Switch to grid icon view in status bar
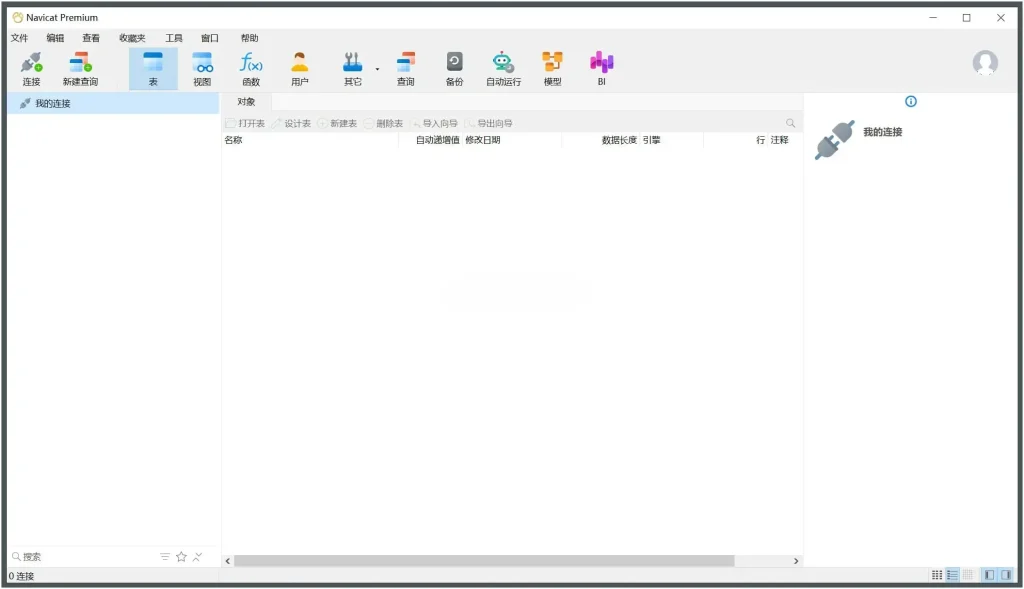Viewport: 1024px width, 589px height. click(x=936, y=575)
